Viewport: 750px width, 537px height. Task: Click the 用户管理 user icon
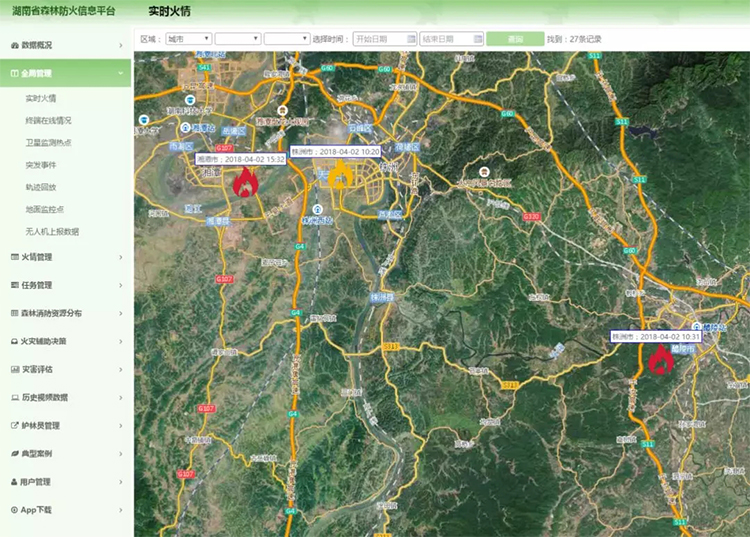coord(14,481)
